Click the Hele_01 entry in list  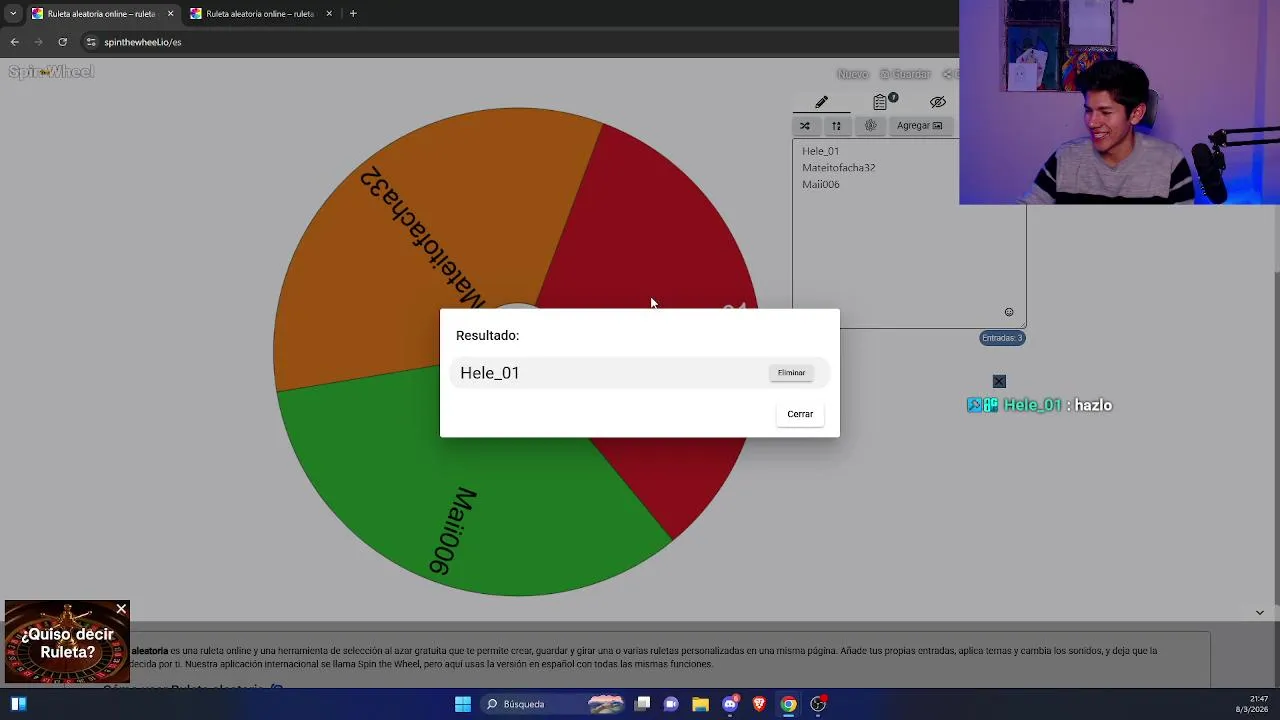(x=820, y=151)
